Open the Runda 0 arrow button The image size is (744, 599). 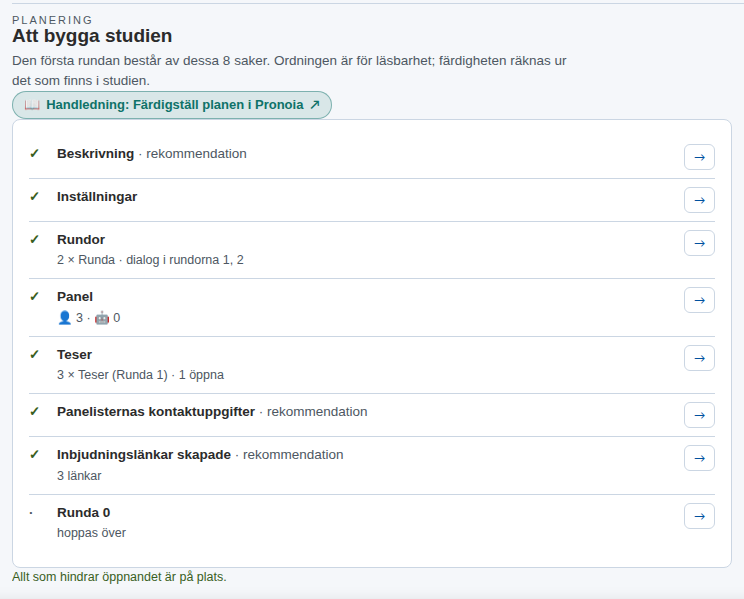point(699,516)
